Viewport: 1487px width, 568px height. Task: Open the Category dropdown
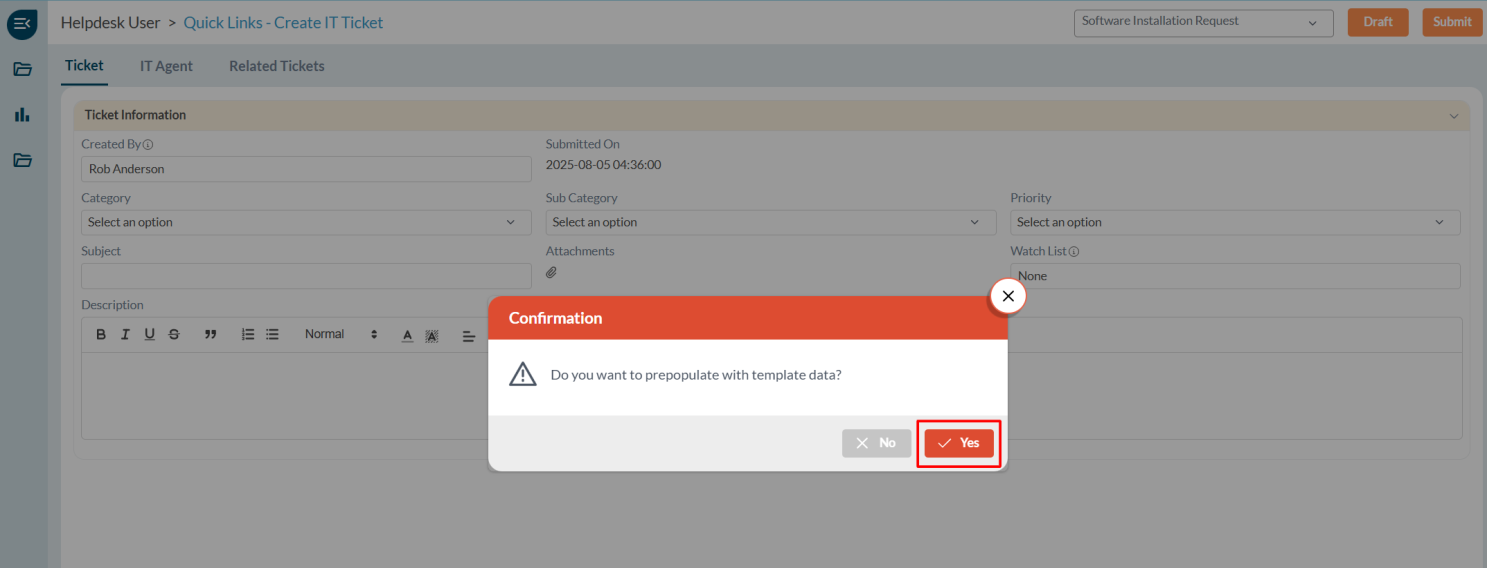pos(306,222)
